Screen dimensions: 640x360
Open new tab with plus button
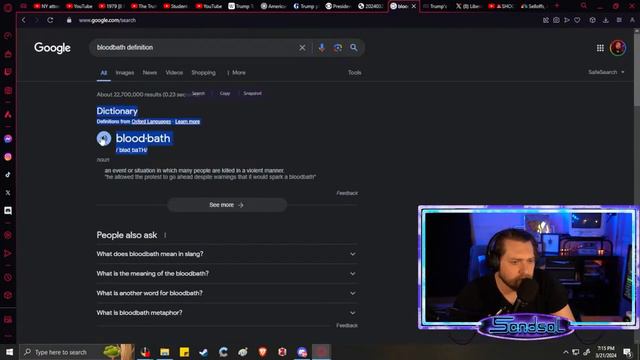click(x=557, y=6)
